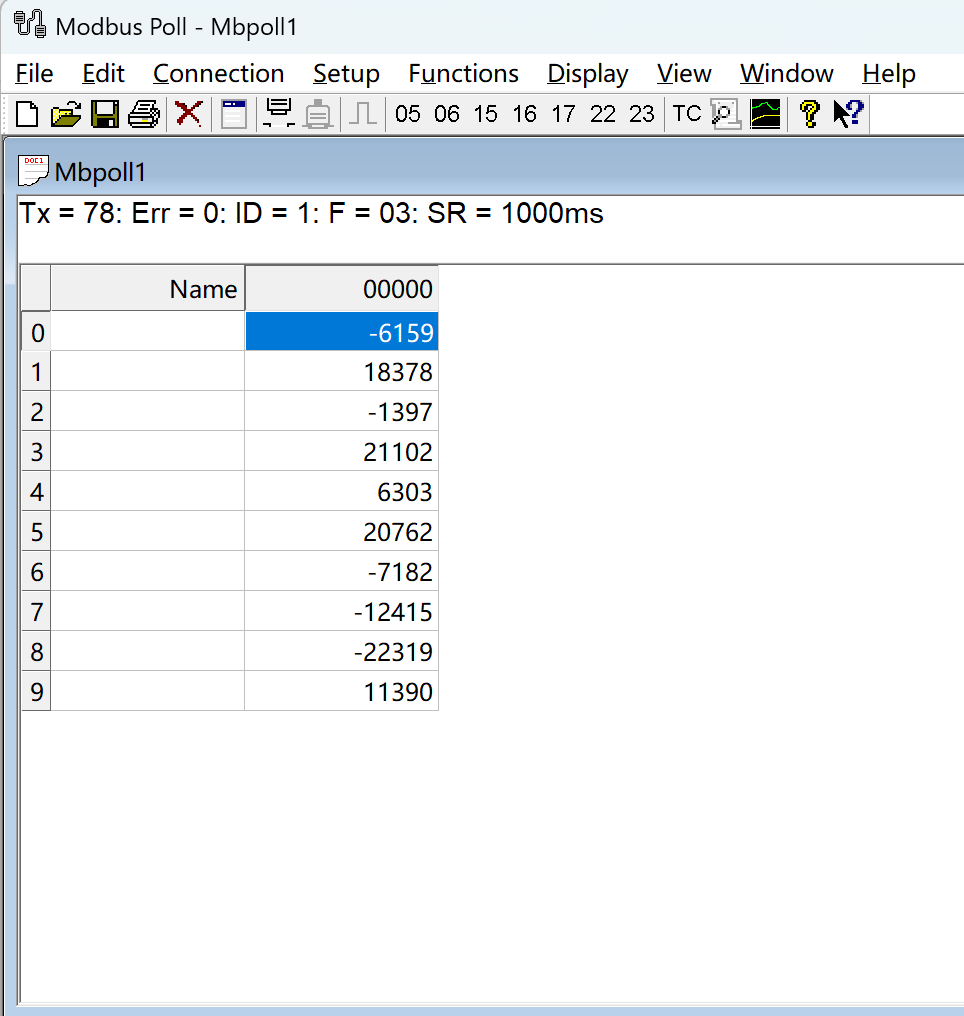Click the pulse single-poll icon

363,114
